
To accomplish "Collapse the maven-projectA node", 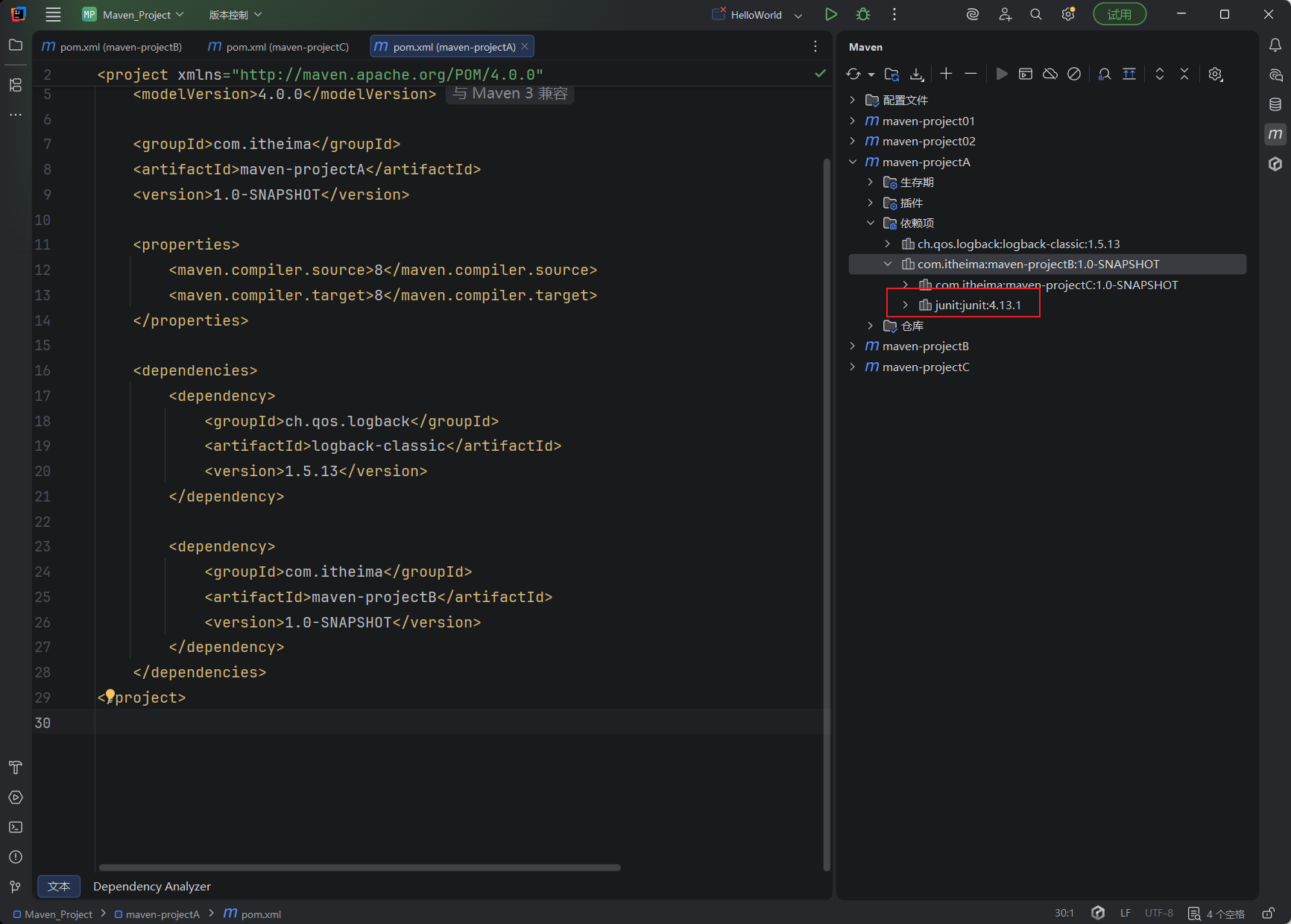I will (x=853, y=162).
